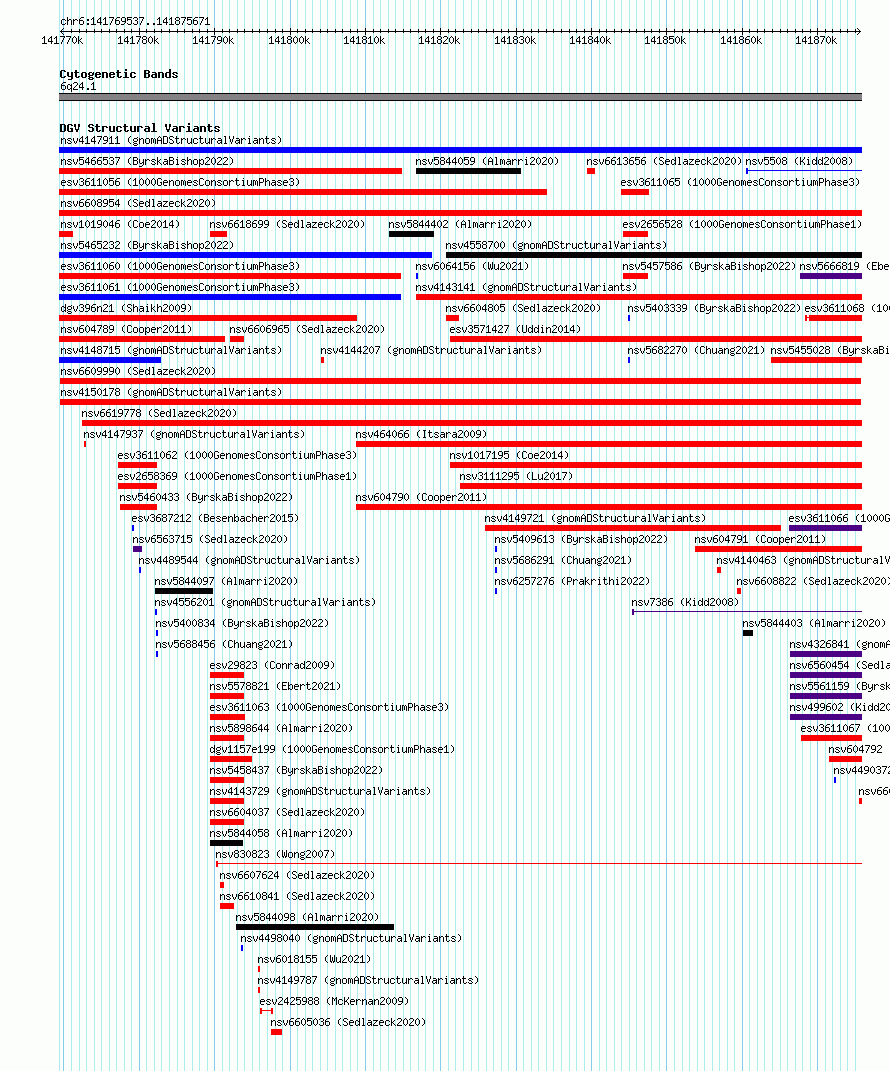Open nsv5688456 Chuang2021 variant

click(224, 644)
